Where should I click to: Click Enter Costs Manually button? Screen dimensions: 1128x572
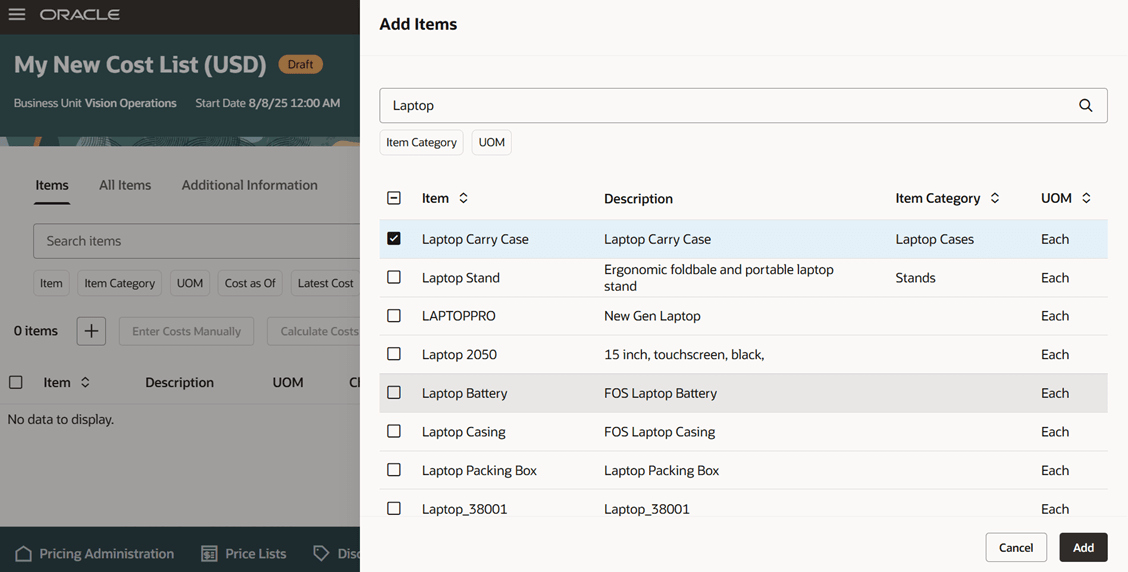[x=186, y=331]
